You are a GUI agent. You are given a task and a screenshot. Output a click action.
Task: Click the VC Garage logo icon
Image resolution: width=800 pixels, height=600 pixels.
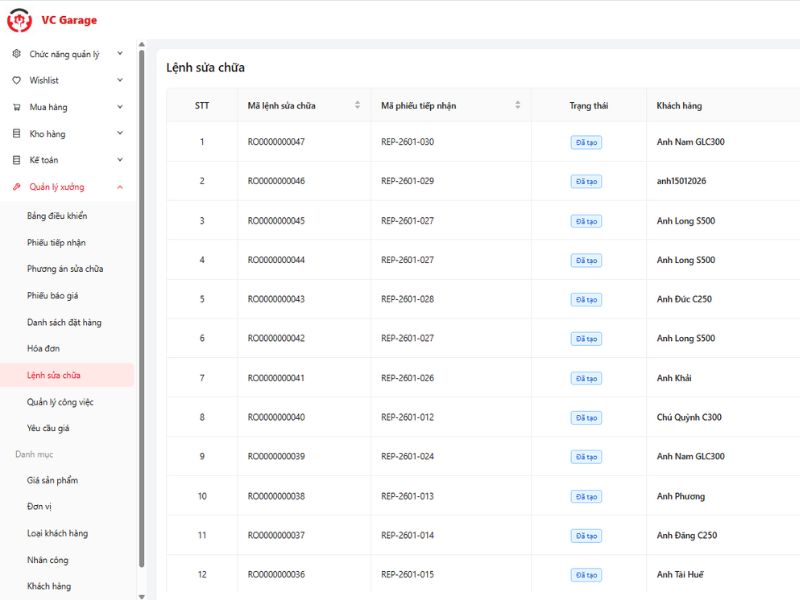pos(19,20)
